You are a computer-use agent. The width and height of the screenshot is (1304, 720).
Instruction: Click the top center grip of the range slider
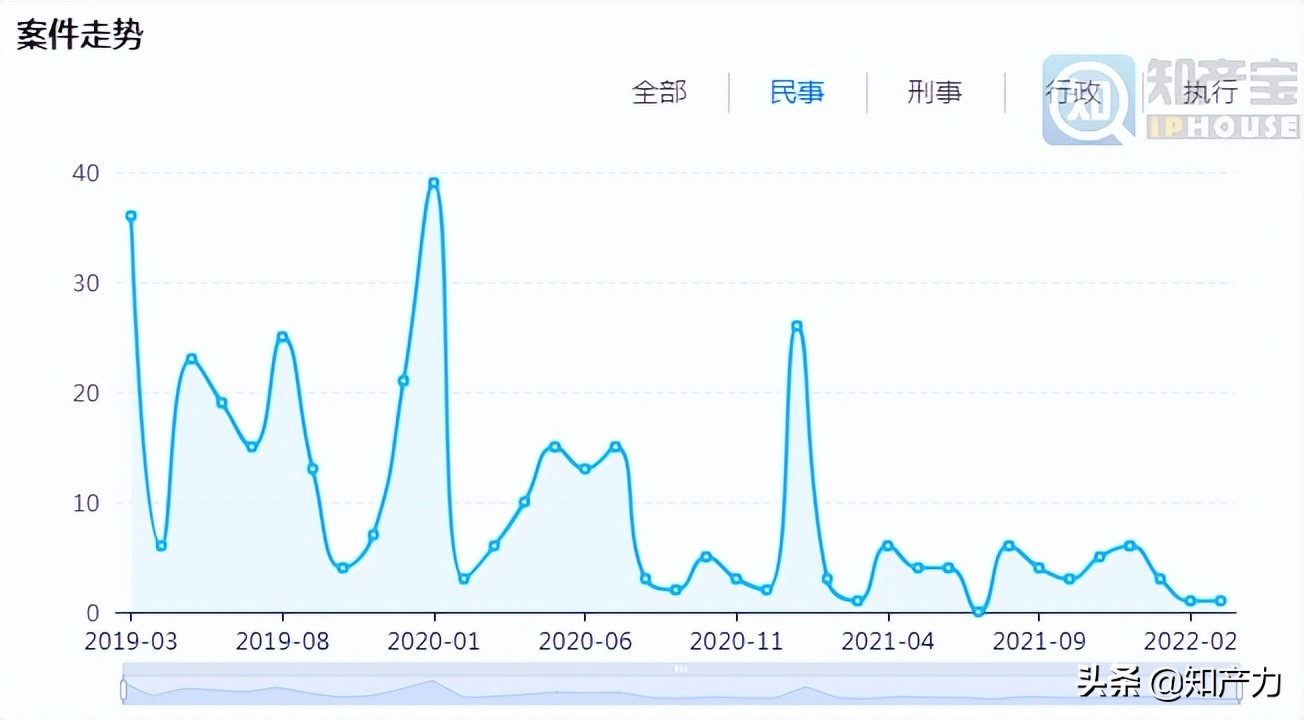[x=680, y=668]
